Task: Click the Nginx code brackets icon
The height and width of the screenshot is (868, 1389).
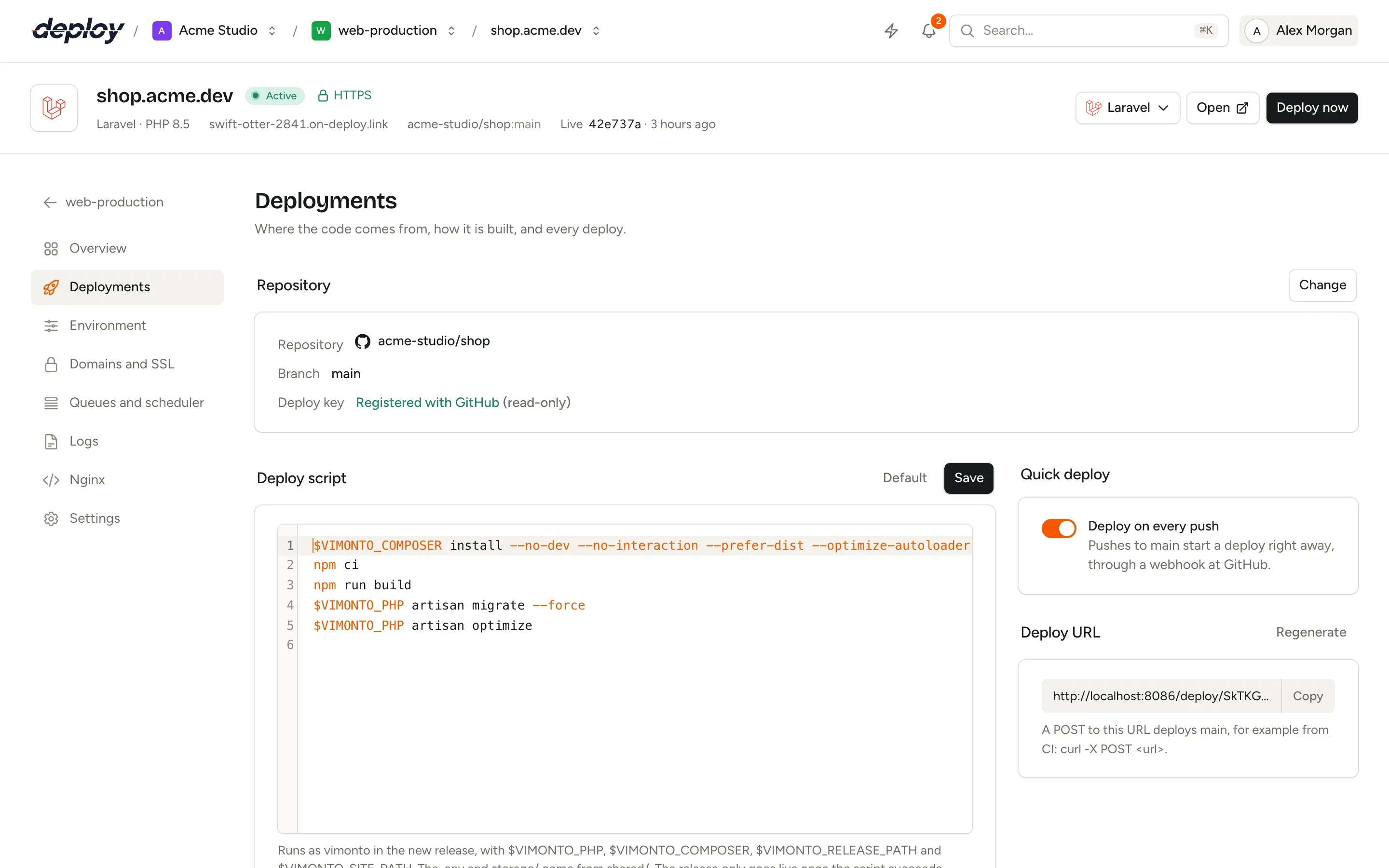Action: click(x=51, y=480)
